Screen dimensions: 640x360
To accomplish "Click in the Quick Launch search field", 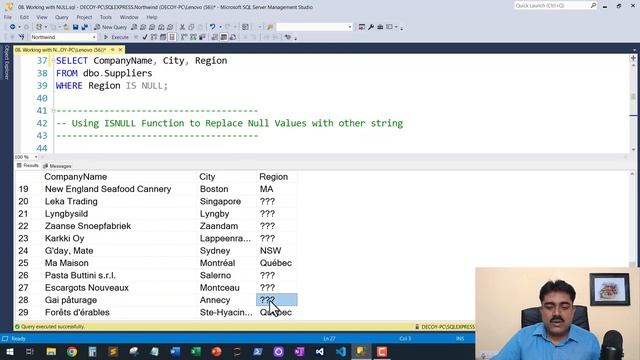I will tap(552, 6).
